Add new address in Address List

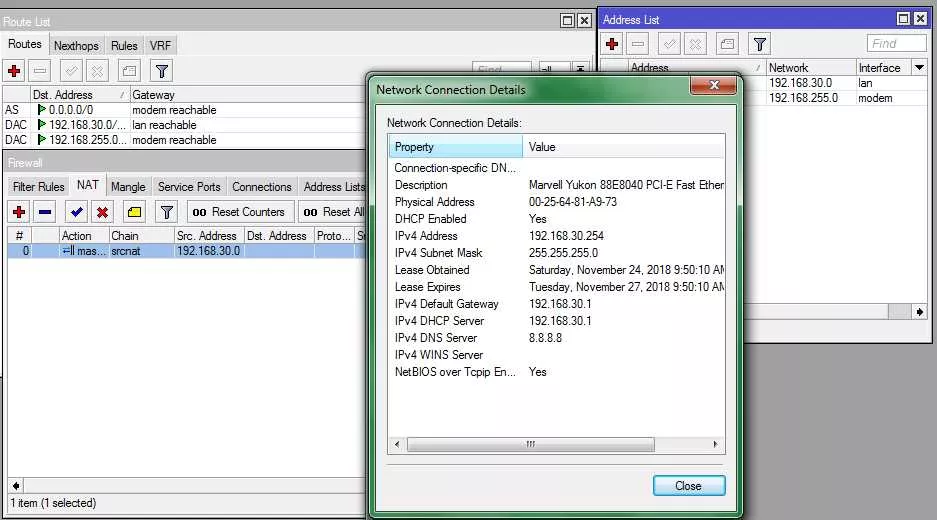tap(612, 44)
